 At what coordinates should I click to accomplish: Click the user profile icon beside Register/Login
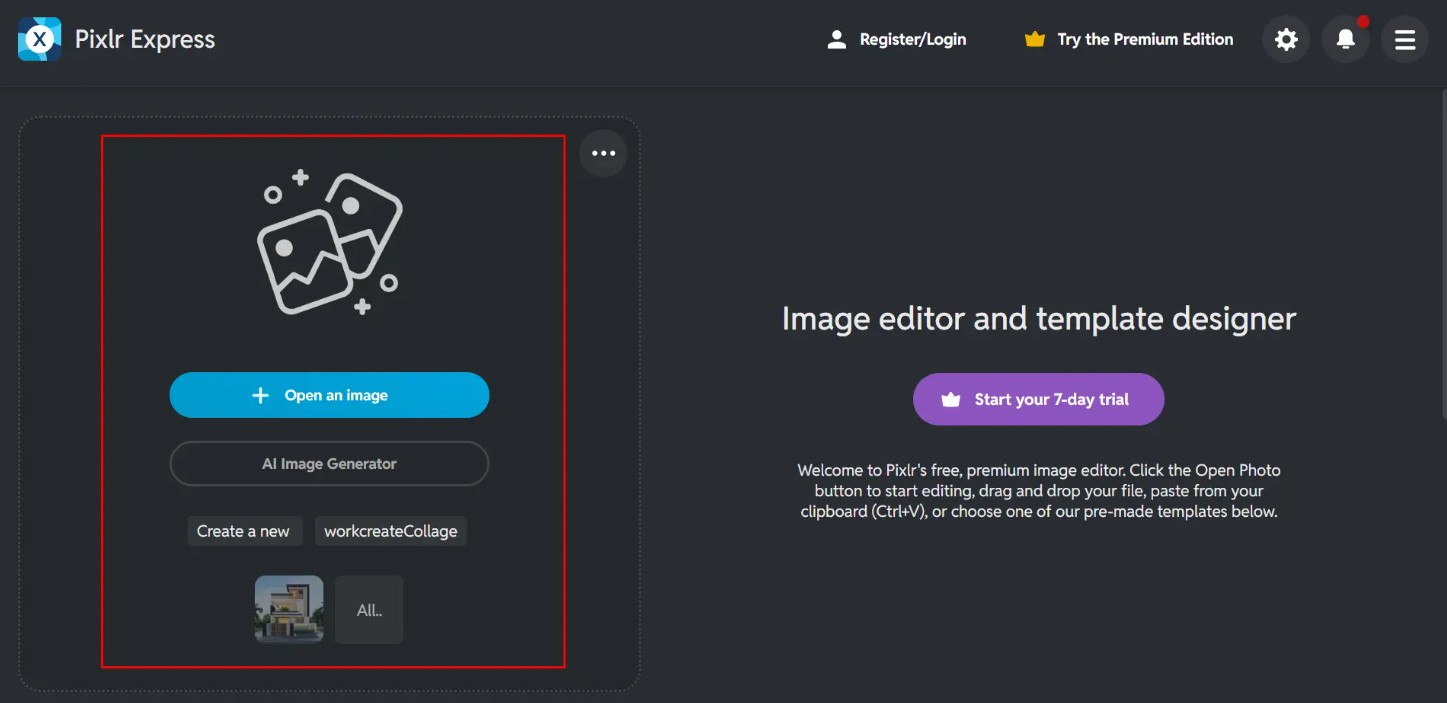837,39
